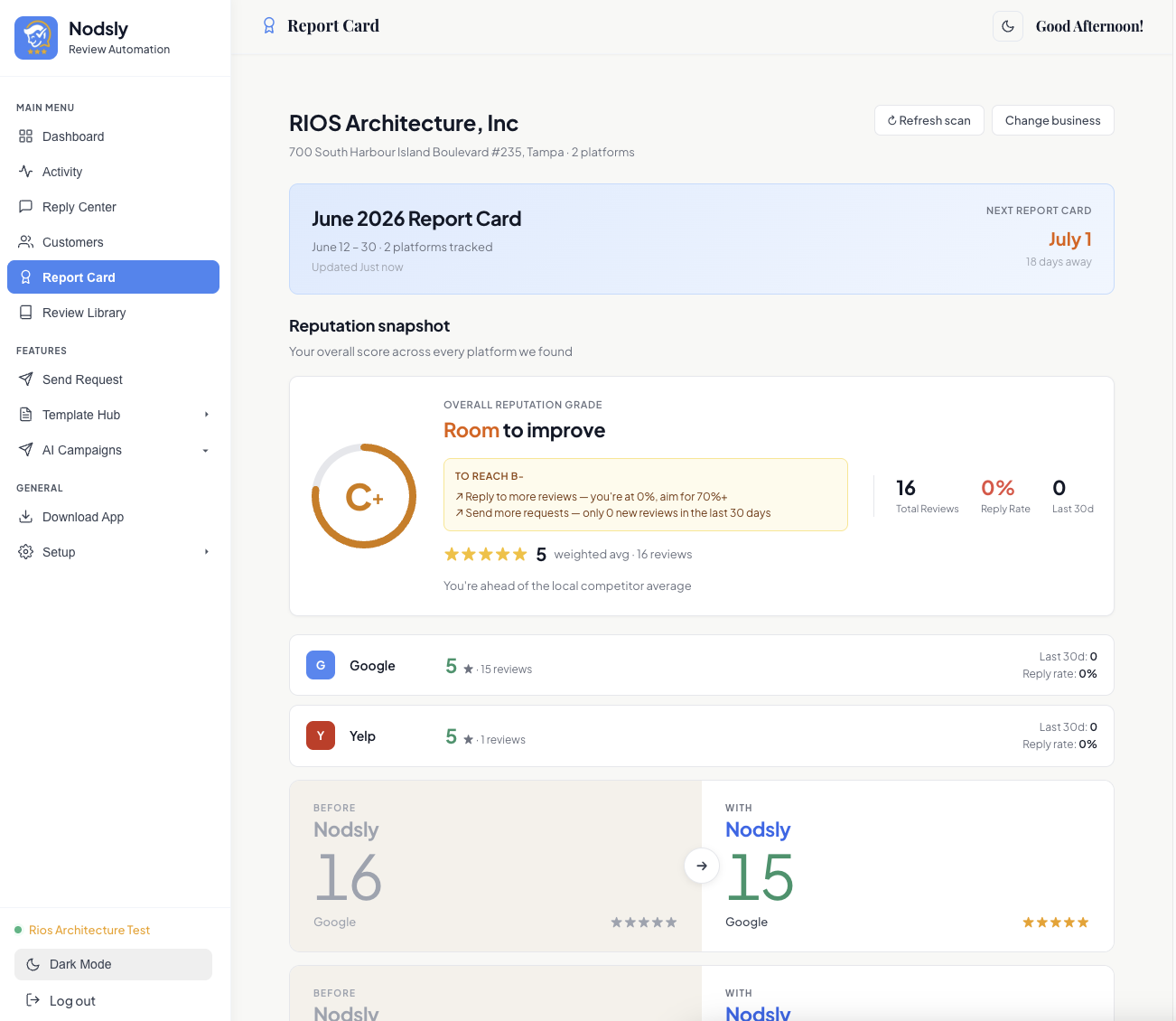
Task: Click the Dashboard grid icon
Action: pos(25,136)
